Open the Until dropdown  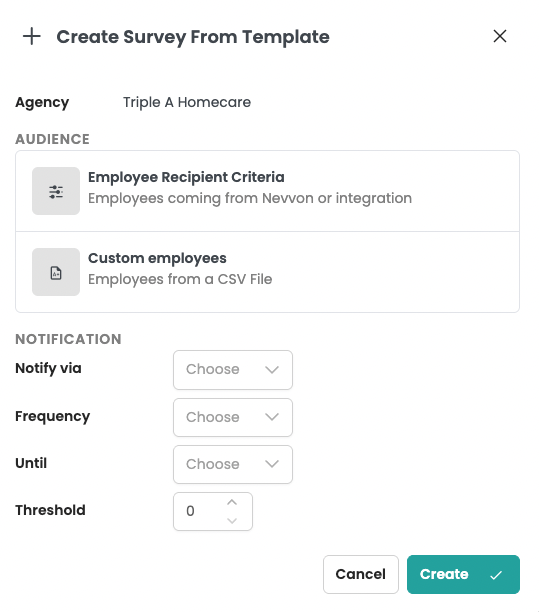pos(233,464)
